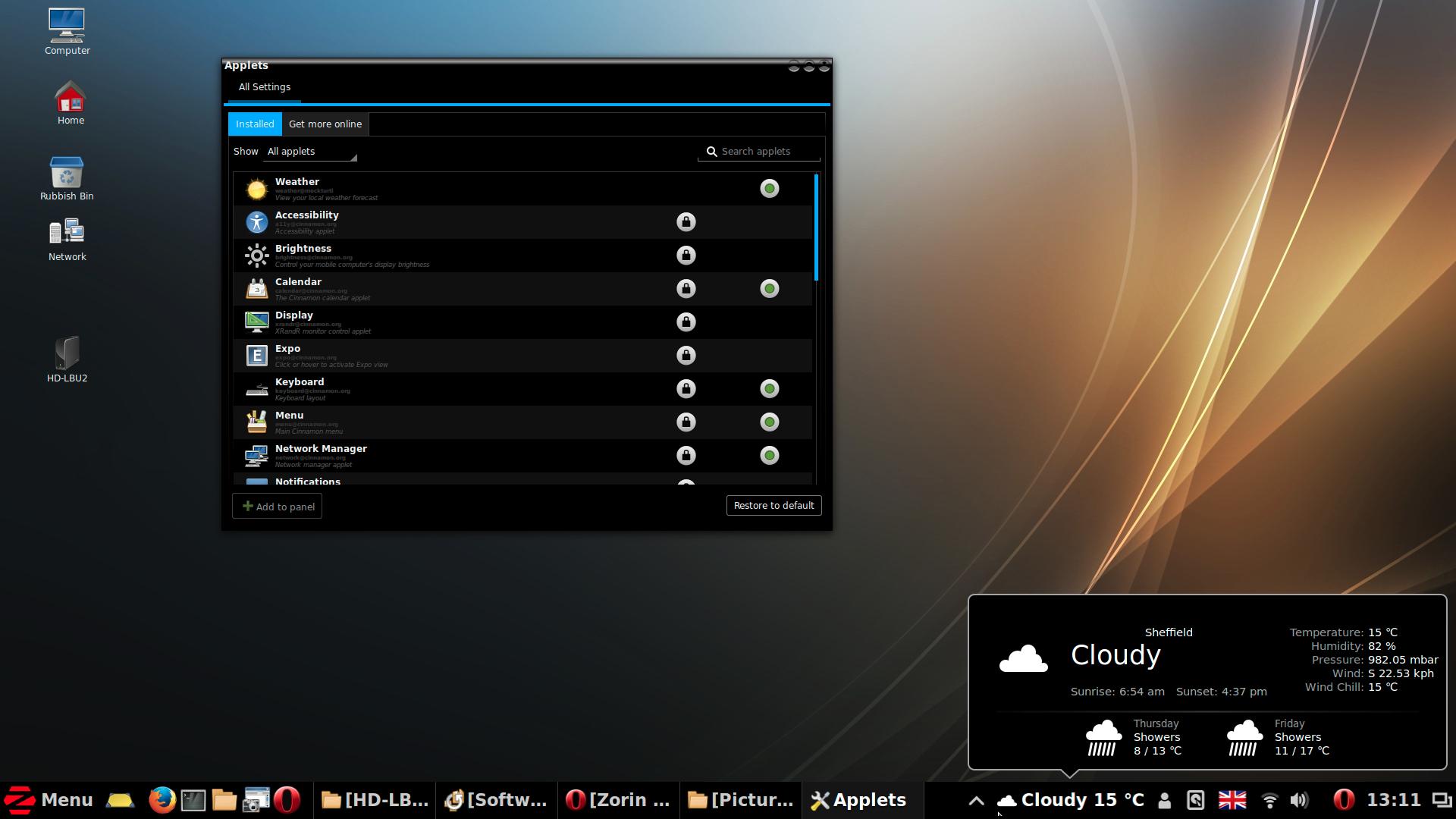The image size is (1456, 819).
Task: Click the UK flag keyboard layout icon
Action: (1232, 800)
